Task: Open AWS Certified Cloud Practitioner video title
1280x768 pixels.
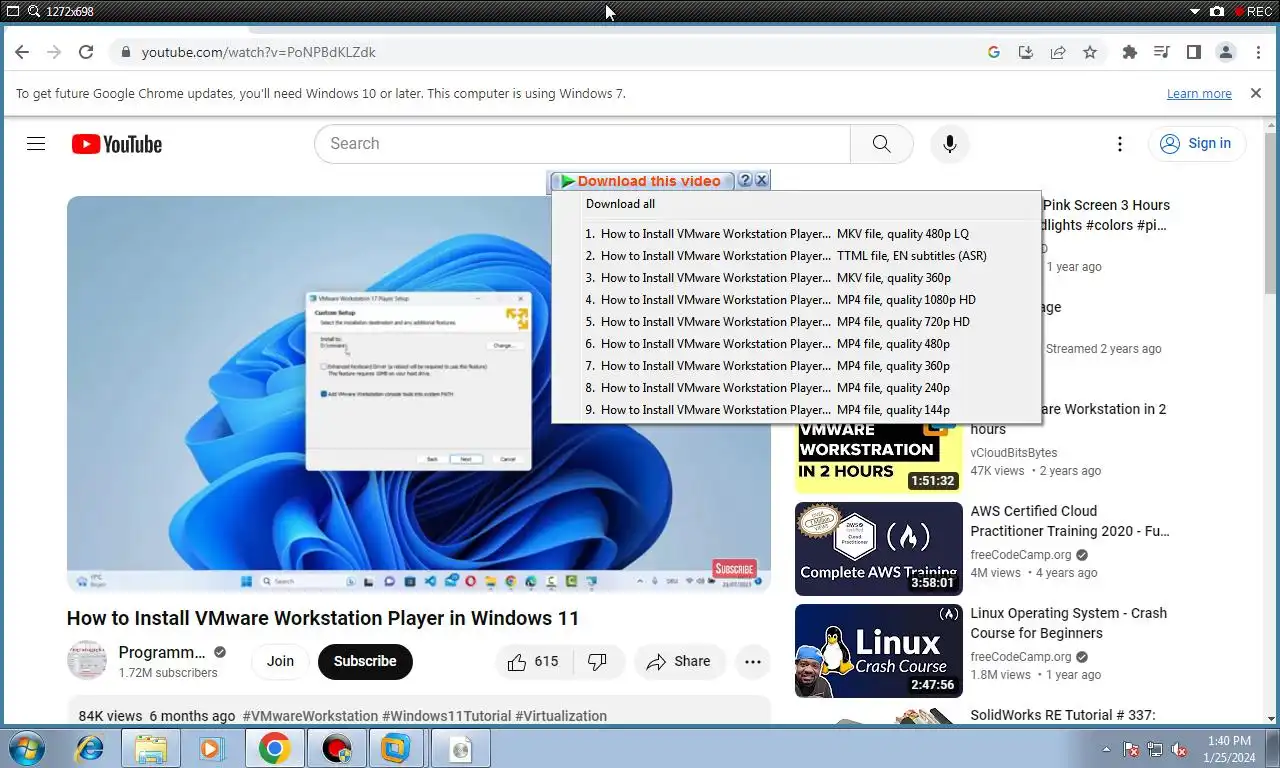Action: (1070, 521)
